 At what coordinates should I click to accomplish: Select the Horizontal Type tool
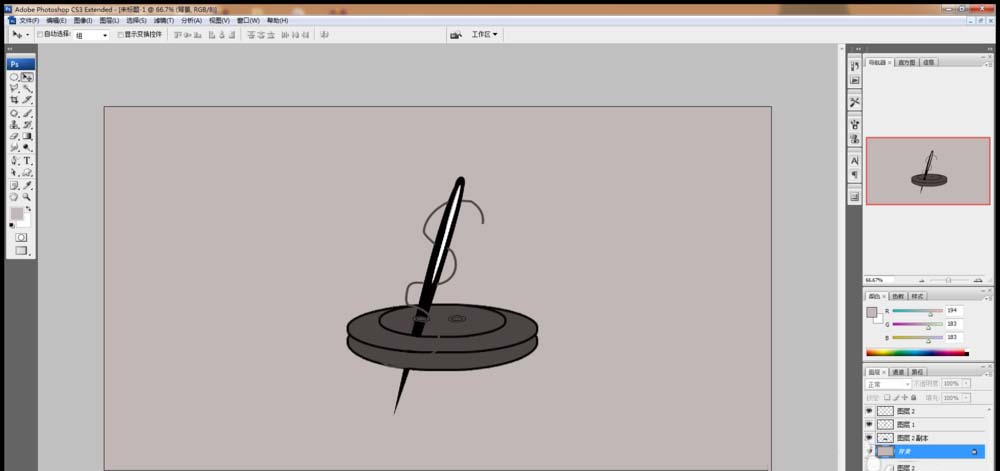(x=27, y=161)
